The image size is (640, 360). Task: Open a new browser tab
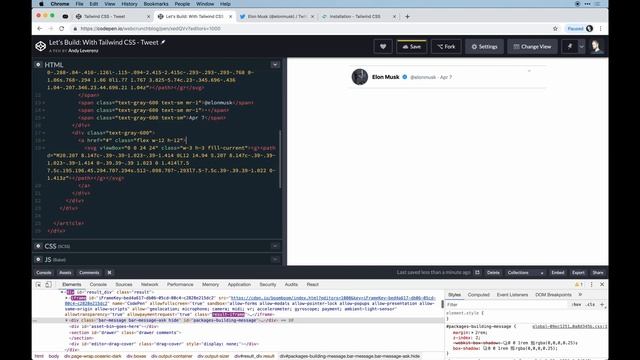407,17
